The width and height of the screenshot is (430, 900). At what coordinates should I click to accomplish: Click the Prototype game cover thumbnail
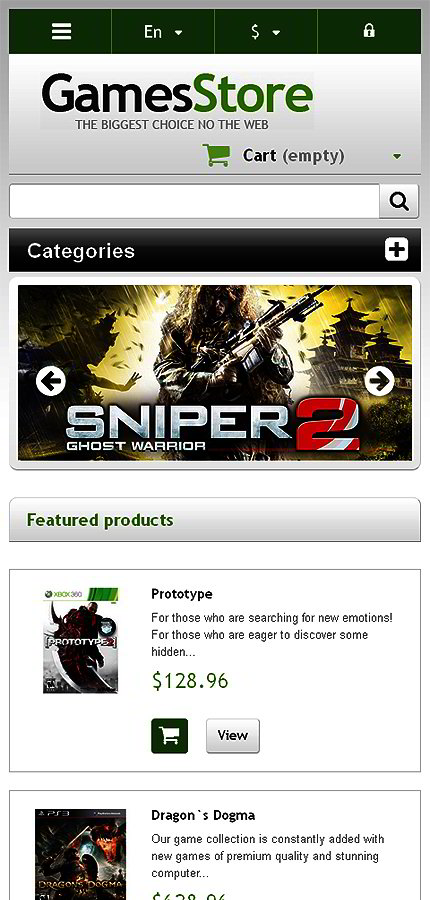pos(81,641)
